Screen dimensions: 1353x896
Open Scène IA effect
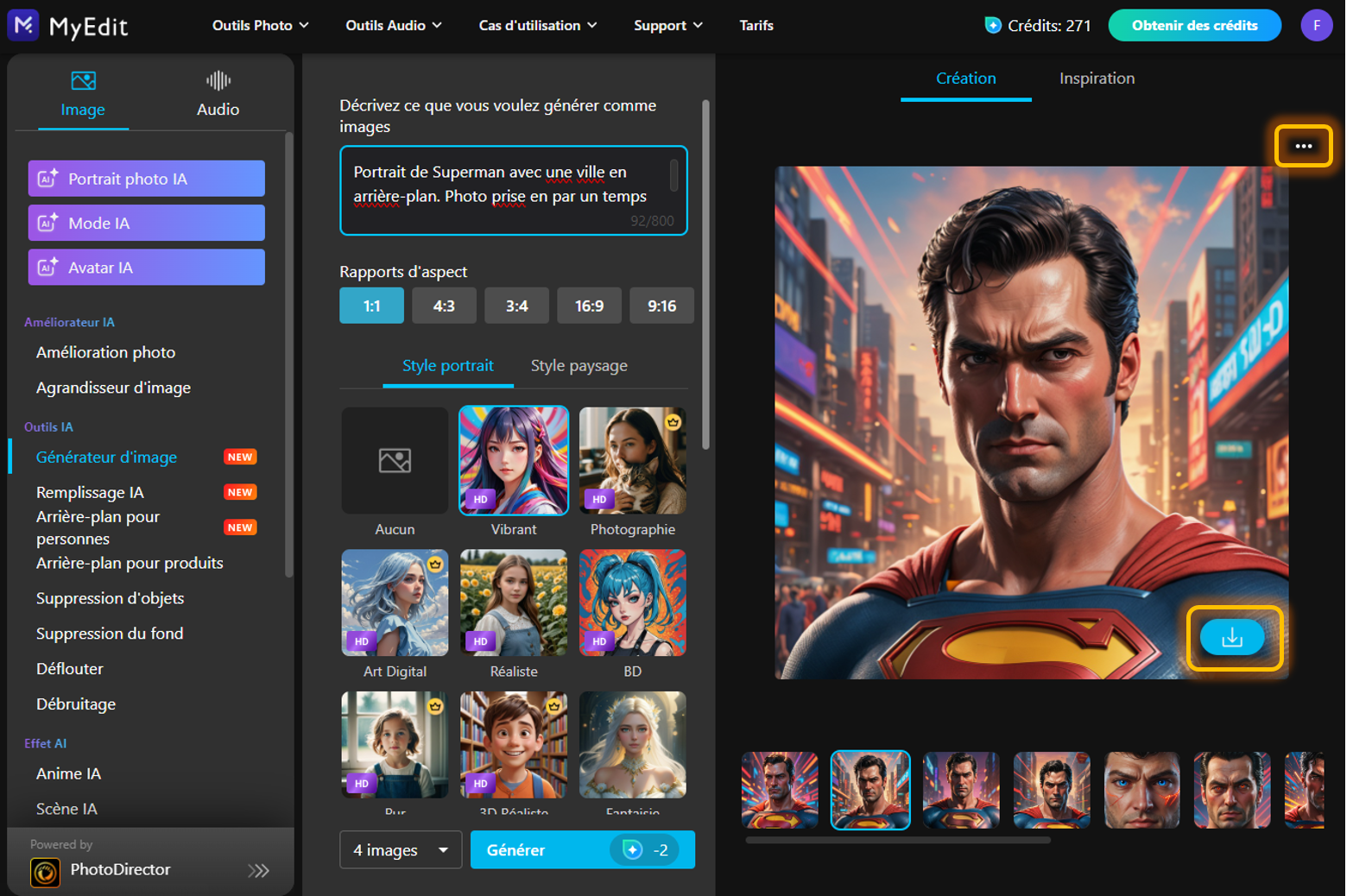(x=66, y=809)
